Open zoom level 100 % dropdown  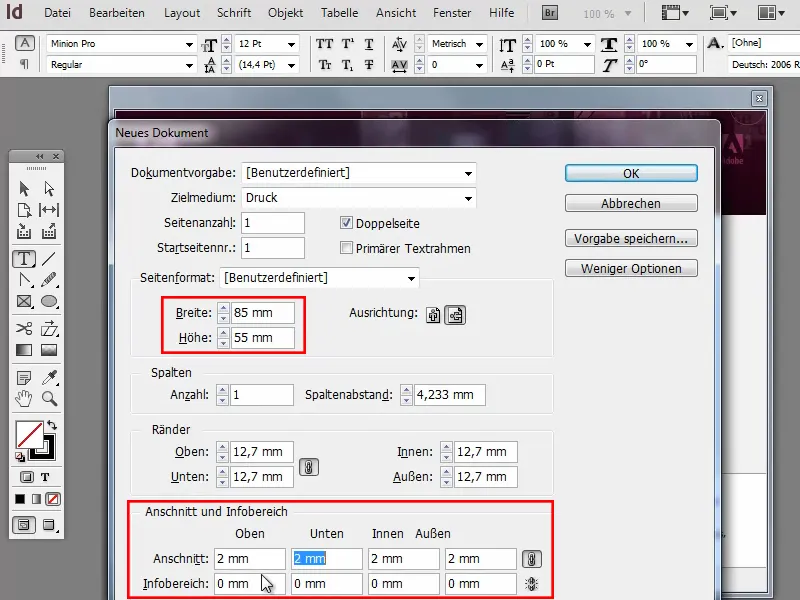628,14
